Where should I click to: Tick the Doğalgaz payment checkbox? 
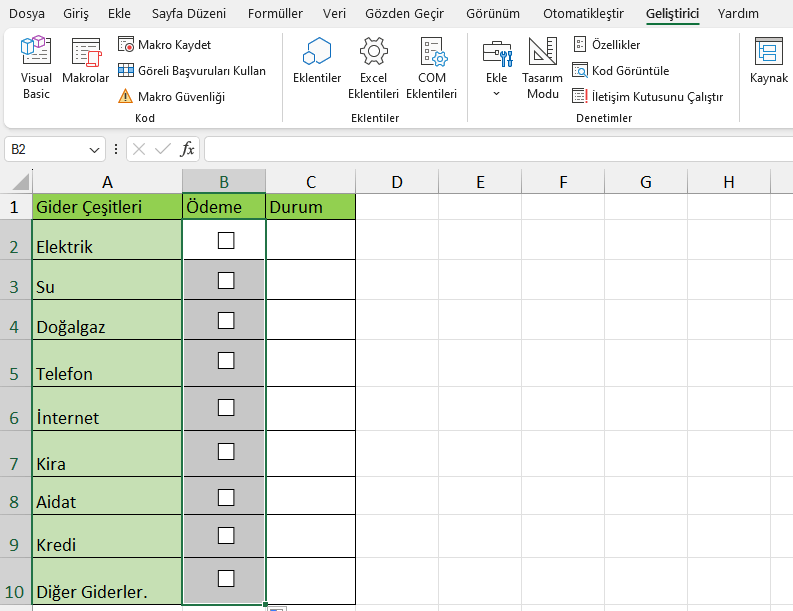tap(225, 320)
